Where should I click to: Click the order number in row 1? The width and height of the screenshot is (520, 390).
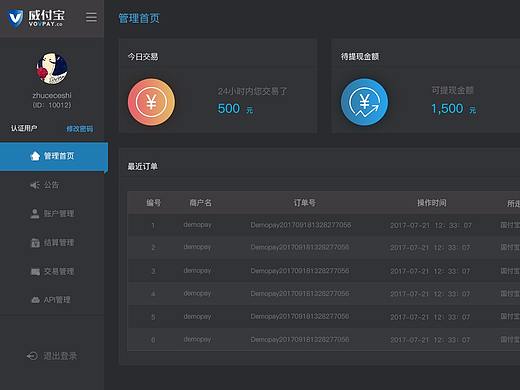(301, 225)
